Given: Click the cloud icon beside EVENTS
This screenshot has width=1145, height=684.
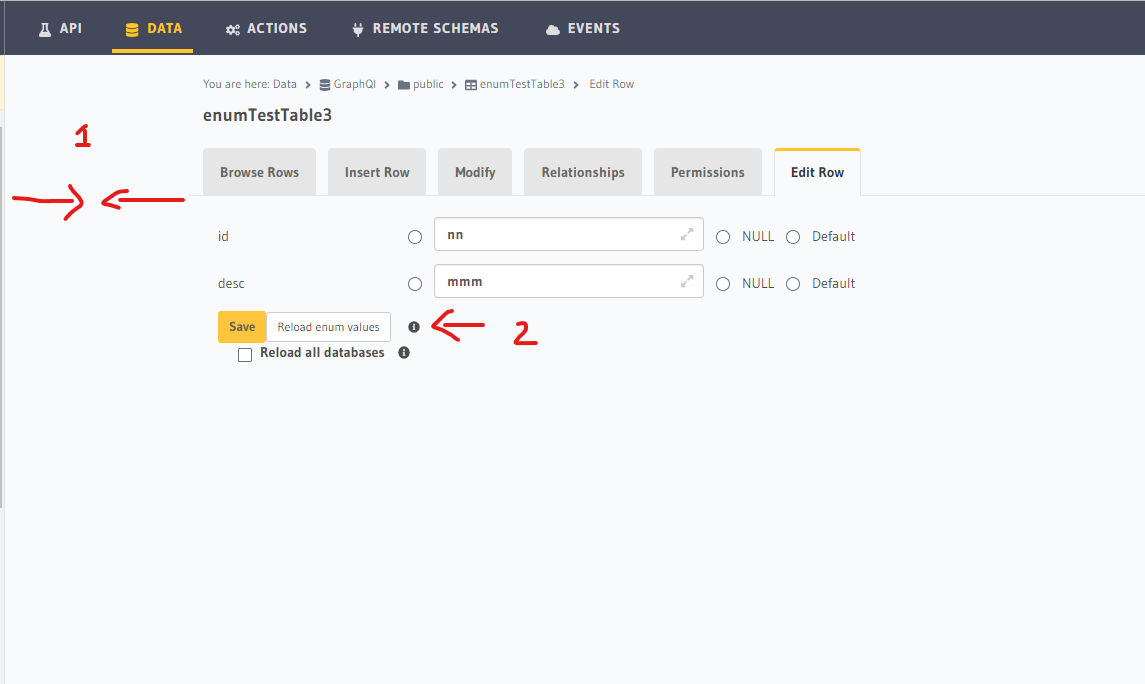Looking at the screenshot, I should click(x=553, y=29).
